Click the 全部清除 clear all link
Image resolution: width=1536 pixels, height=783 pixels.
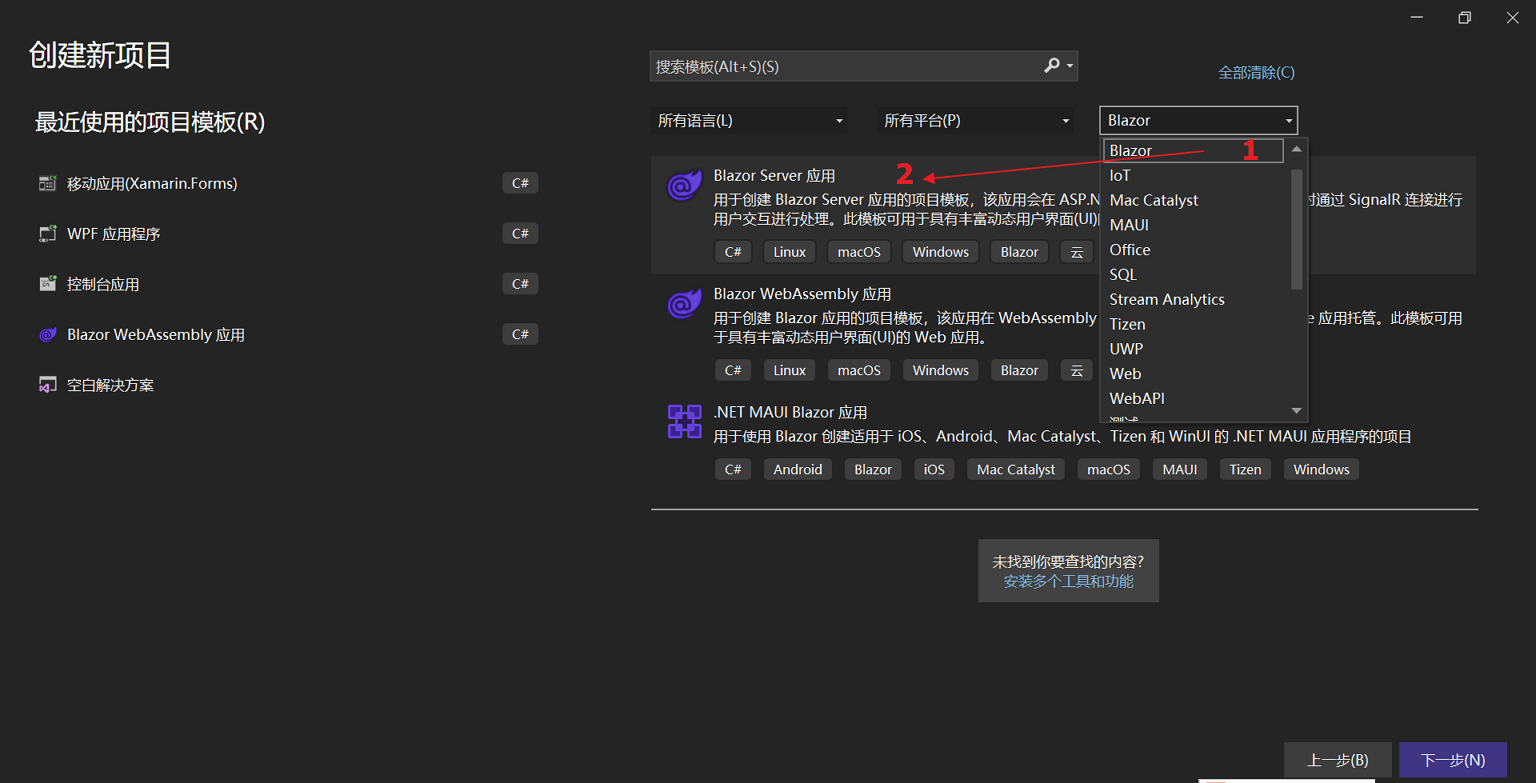pyautogui.click(x=1256, y=72)
